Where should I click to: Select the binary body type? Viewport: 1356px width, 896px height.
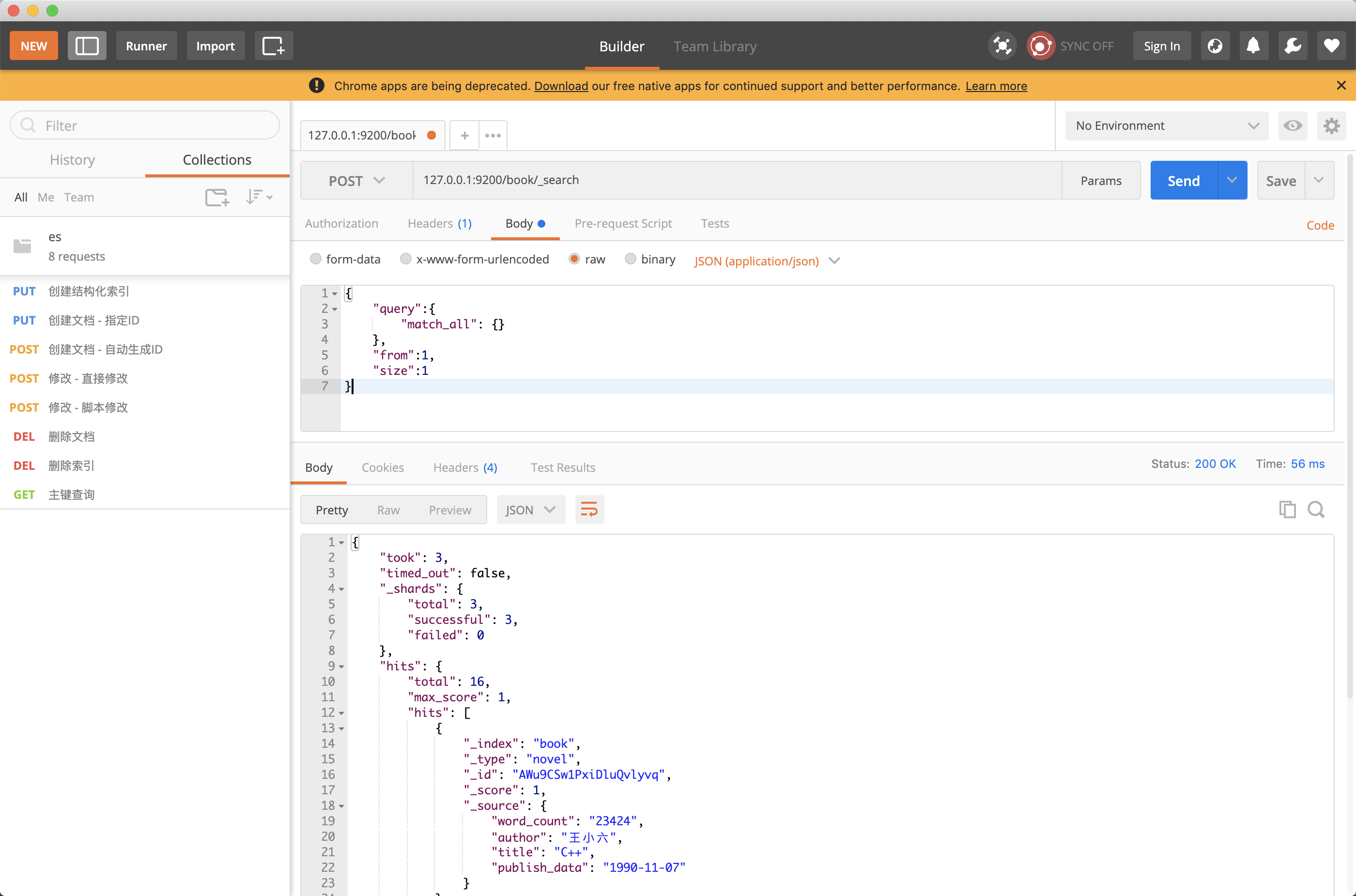click(x=630, y=260)
